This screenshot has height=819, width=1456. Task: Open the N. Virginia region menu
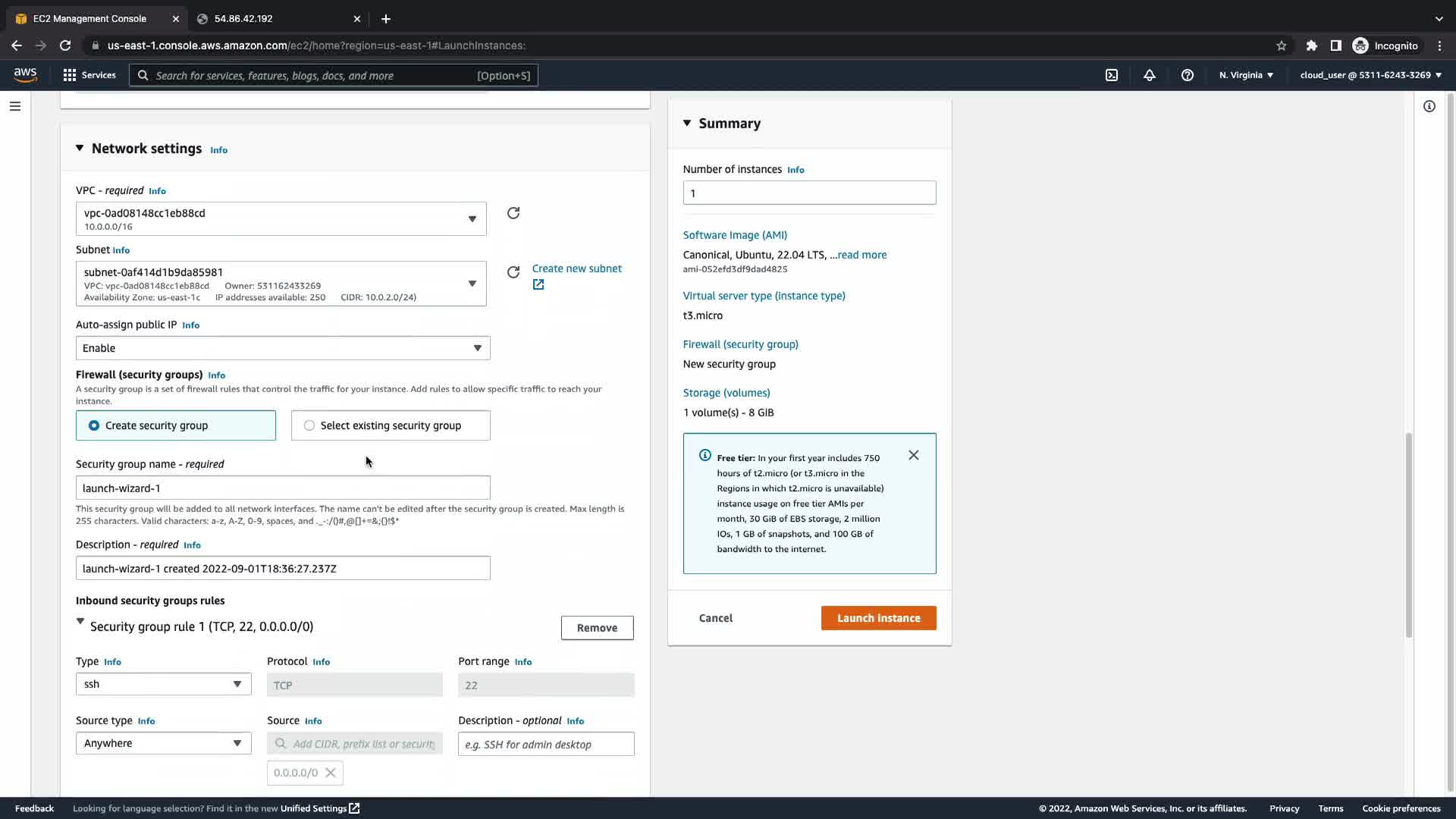coord(1246,75)
